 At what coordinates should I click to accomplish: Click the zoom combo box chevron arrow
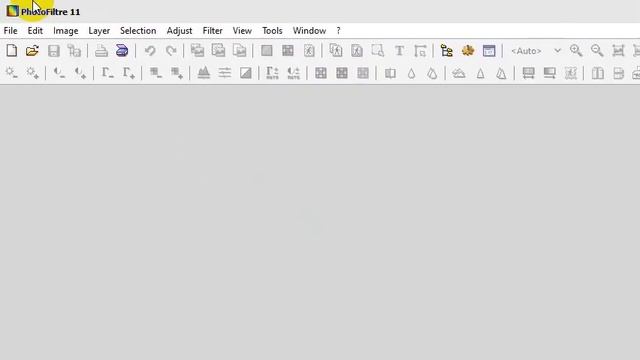click(557, 51)
